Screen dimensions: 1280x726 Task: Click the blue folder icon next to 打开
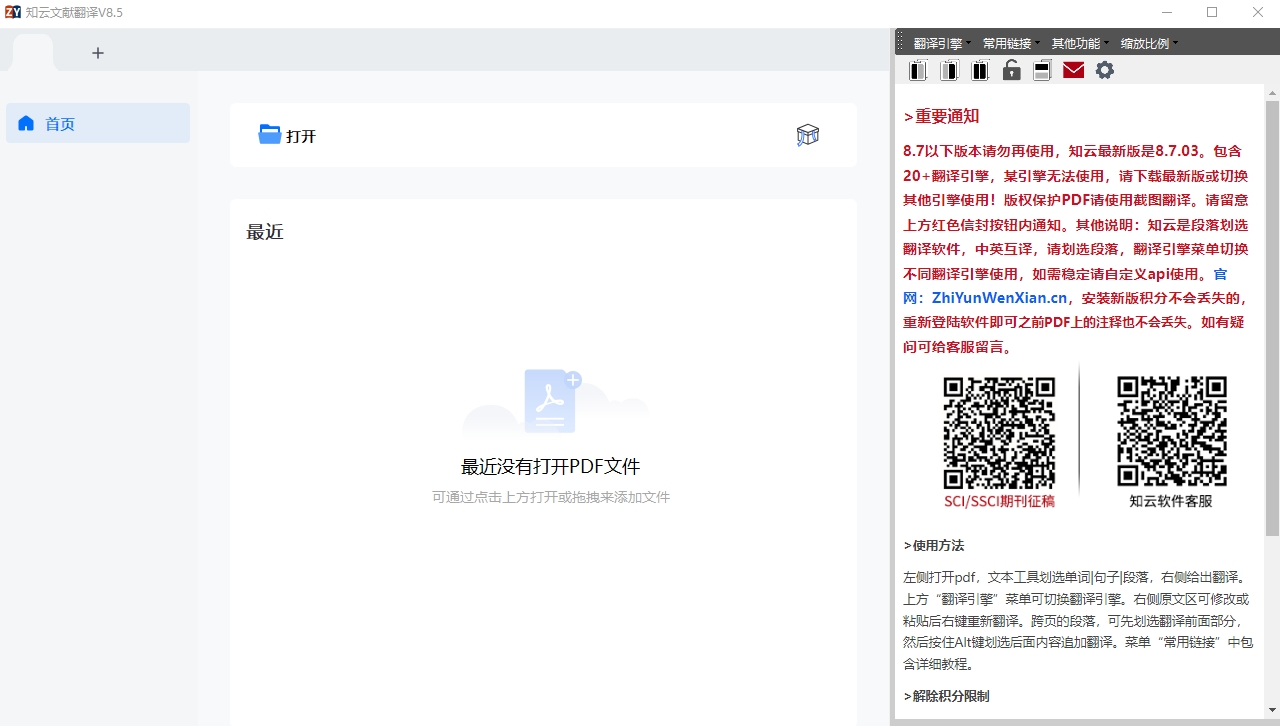coord(268,133)
